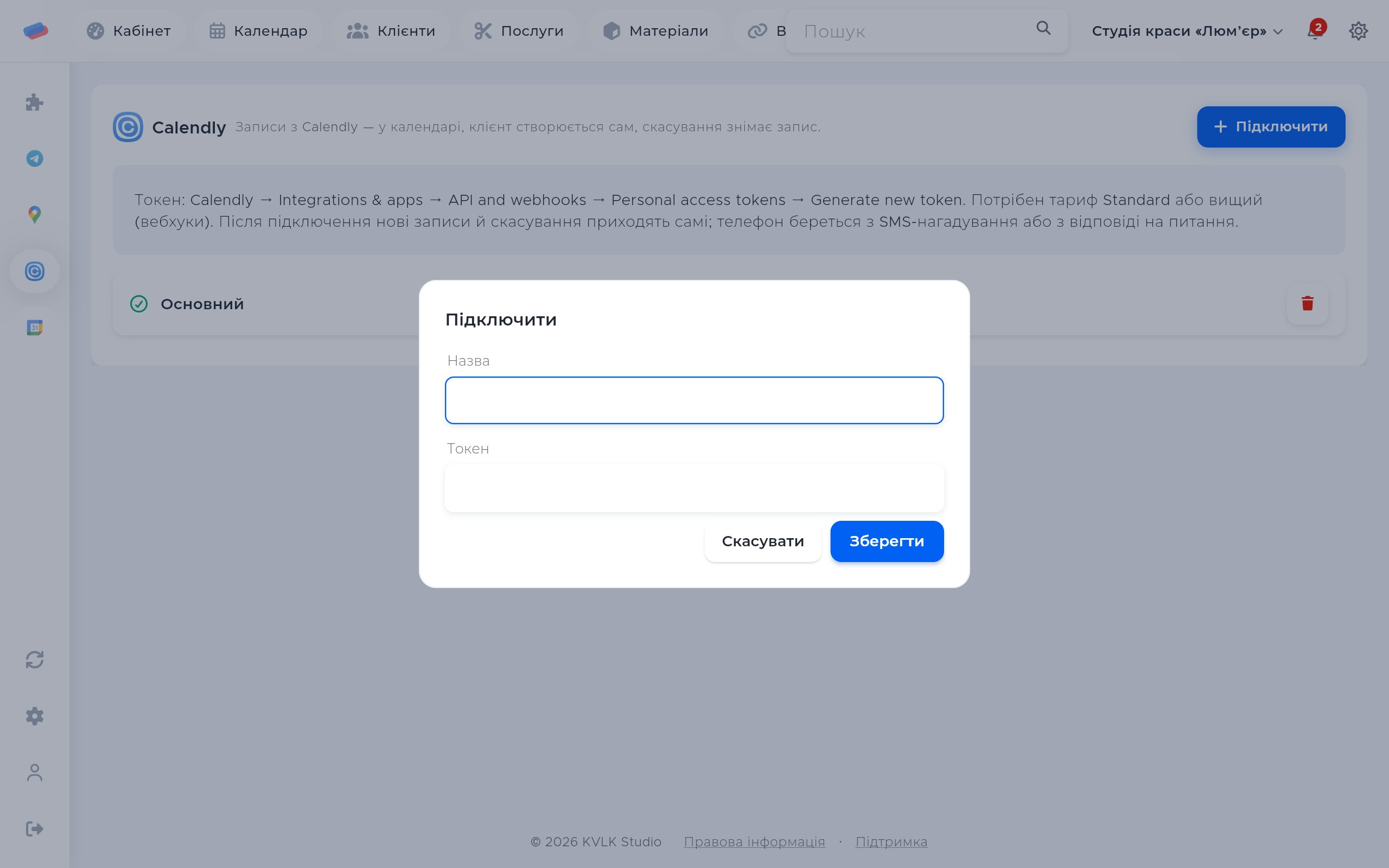
Task: Click the sync refresh sidebar icon
Action: point(34,660)
